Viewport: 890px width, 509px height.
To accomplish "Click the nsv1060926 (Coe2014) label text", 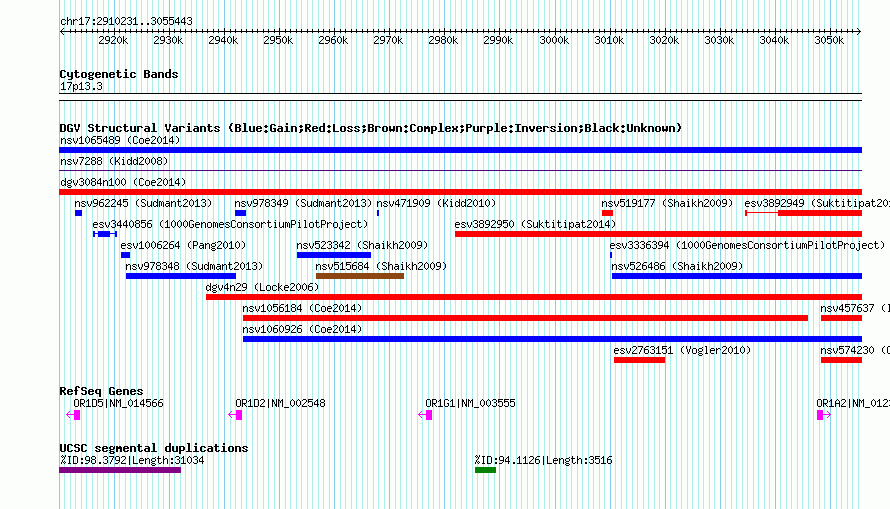I will pos(302,329).
